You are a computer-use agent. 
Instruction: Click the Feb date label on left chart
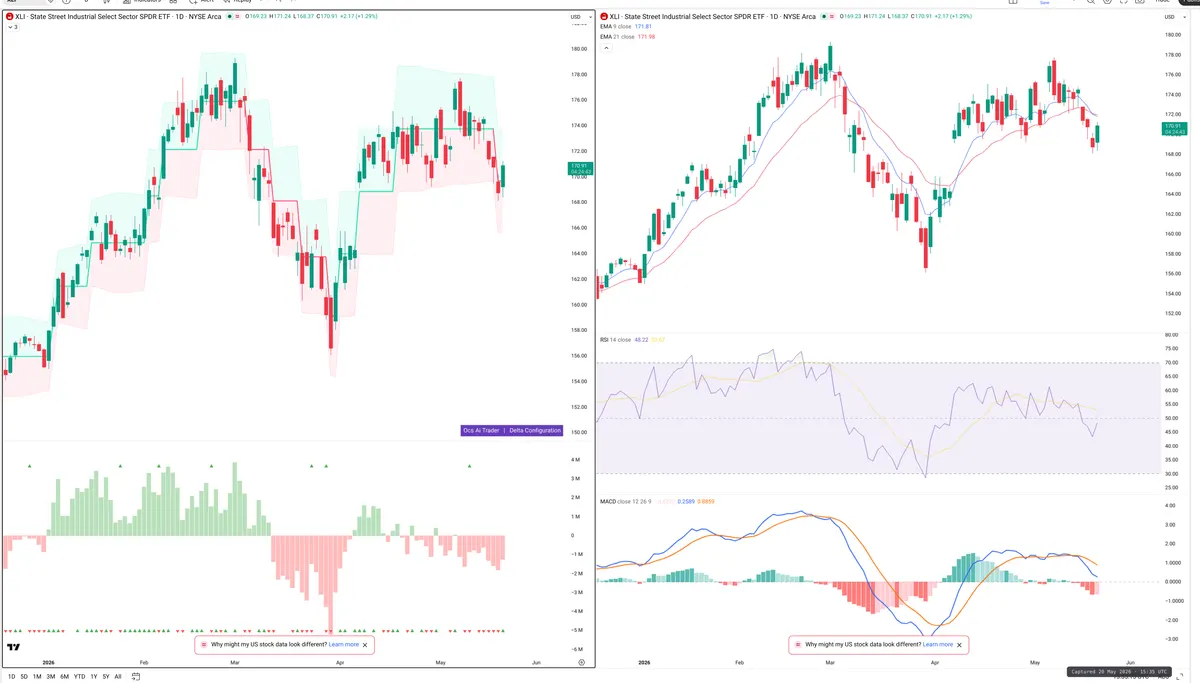pyautogui.click(x=144, y=663)
